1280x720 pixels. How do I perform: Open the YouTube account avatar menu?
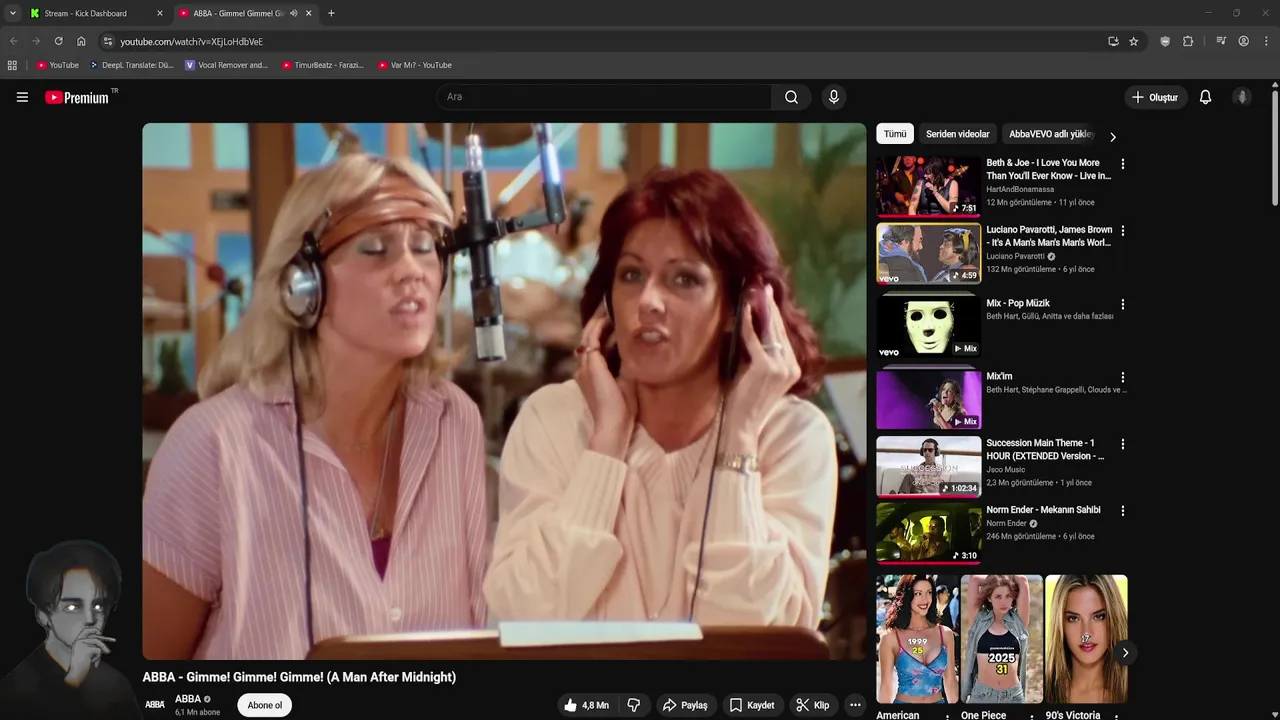click(x=1242, y=97)
